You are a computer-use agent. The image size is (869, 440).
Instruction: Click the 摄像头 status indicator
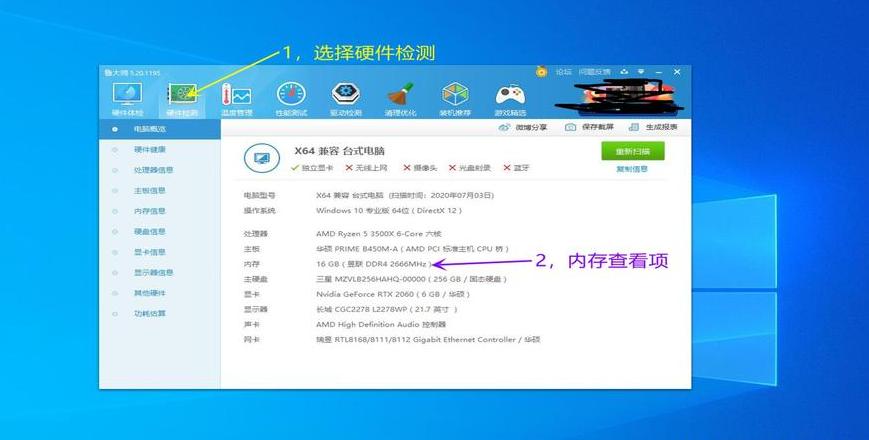point(420,168)
